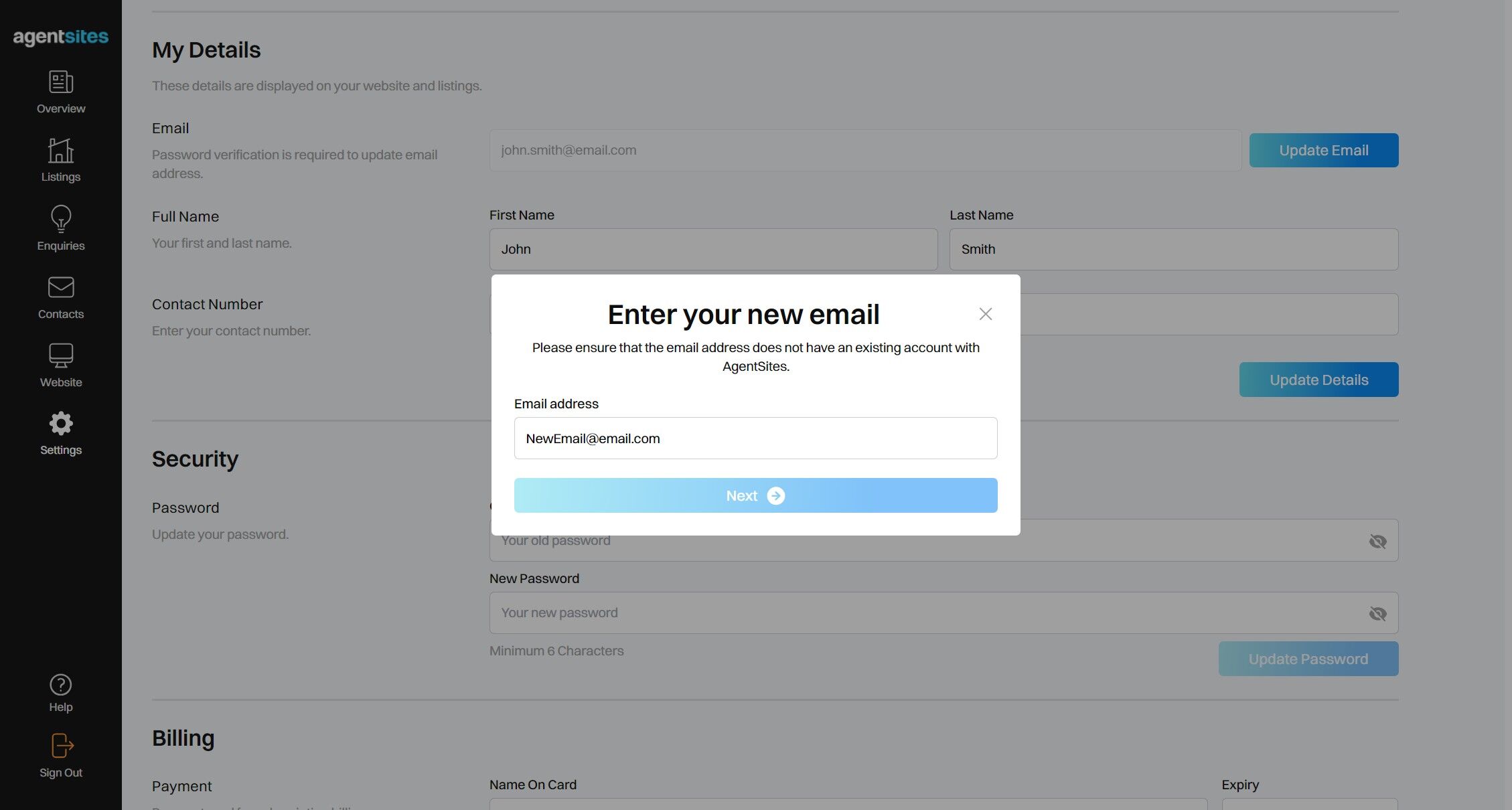Screen dimensions: 1512x810
Task: Go to Listings in sidebar
Action: 61,161
